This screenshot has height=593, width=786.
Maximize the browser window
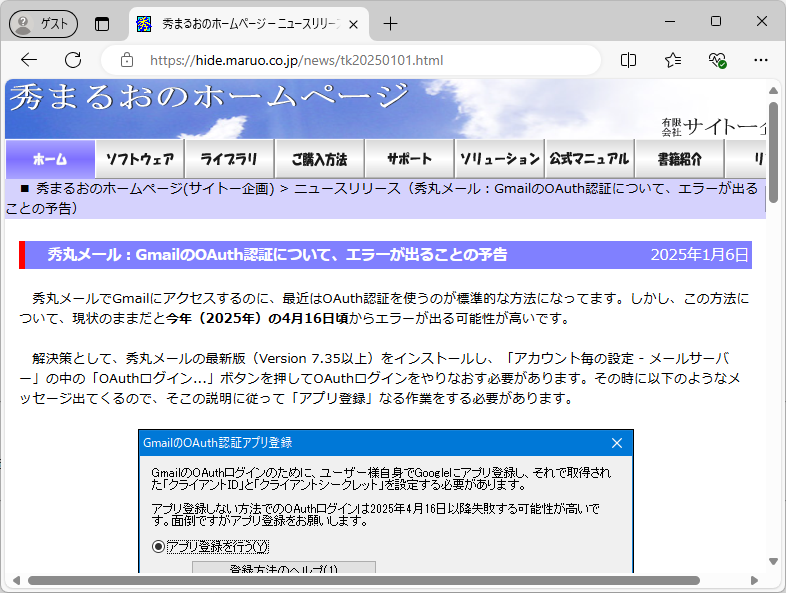(716, 22)
